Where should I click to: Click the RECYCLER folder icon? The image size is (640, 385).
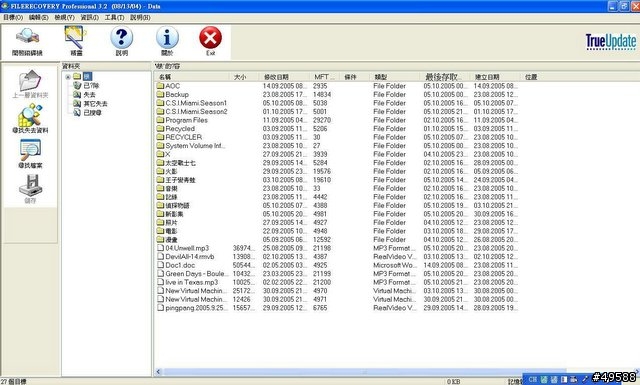pyautogui.click(x=160, y=137)
